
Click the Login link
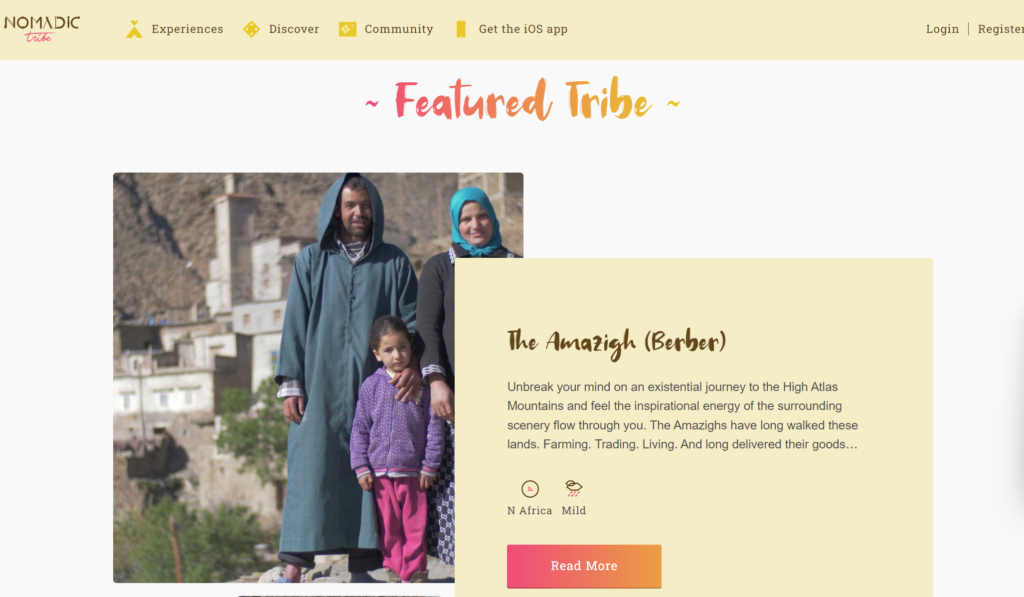[942, 29]
